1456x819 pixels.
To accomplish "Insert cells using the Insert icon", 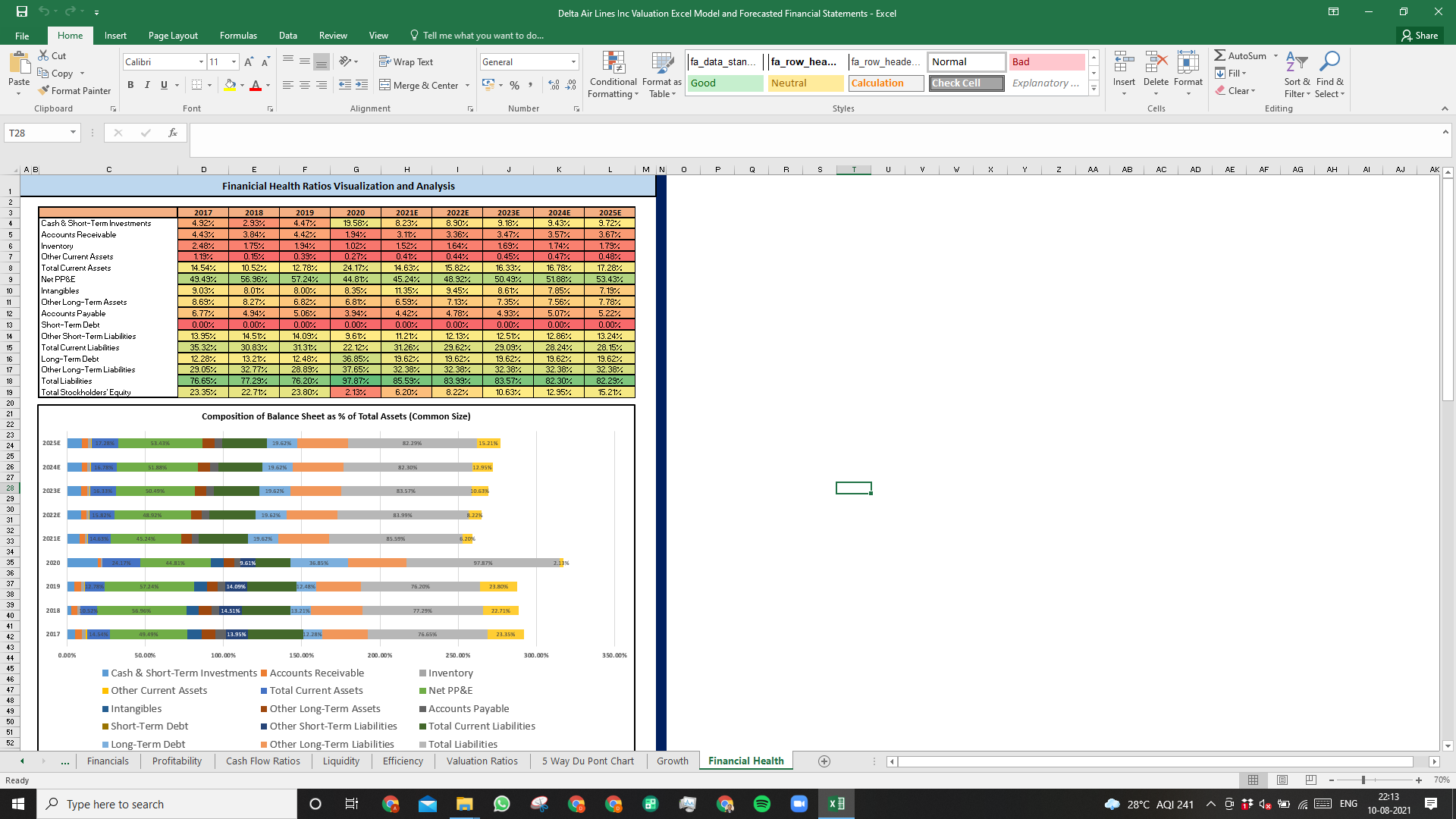I will click(1124, 62).
